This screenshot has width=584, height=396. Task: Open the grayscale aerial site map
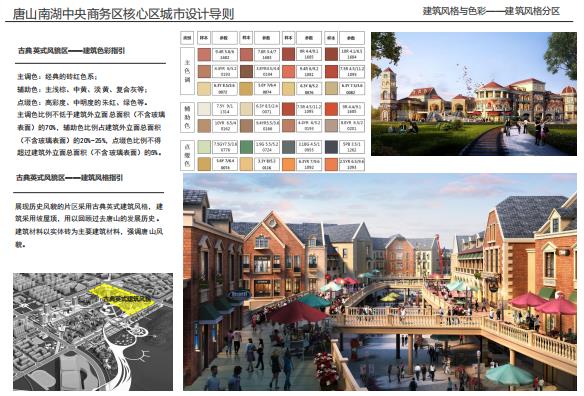[x=93, y=332]
